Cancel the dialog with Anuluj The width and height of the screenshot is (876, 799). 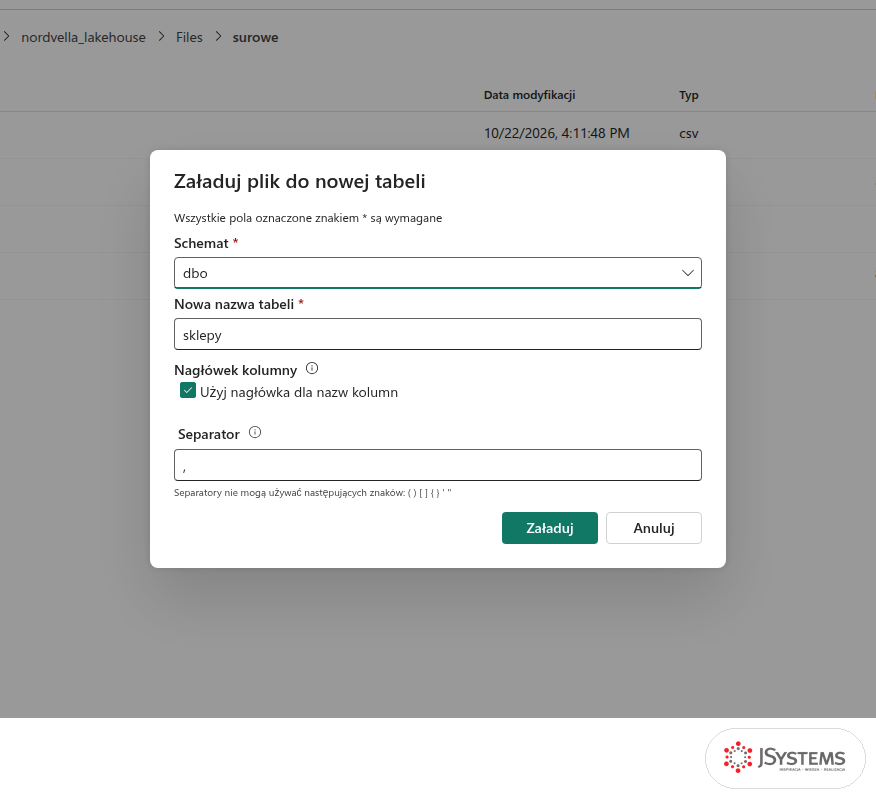(654, 528)
